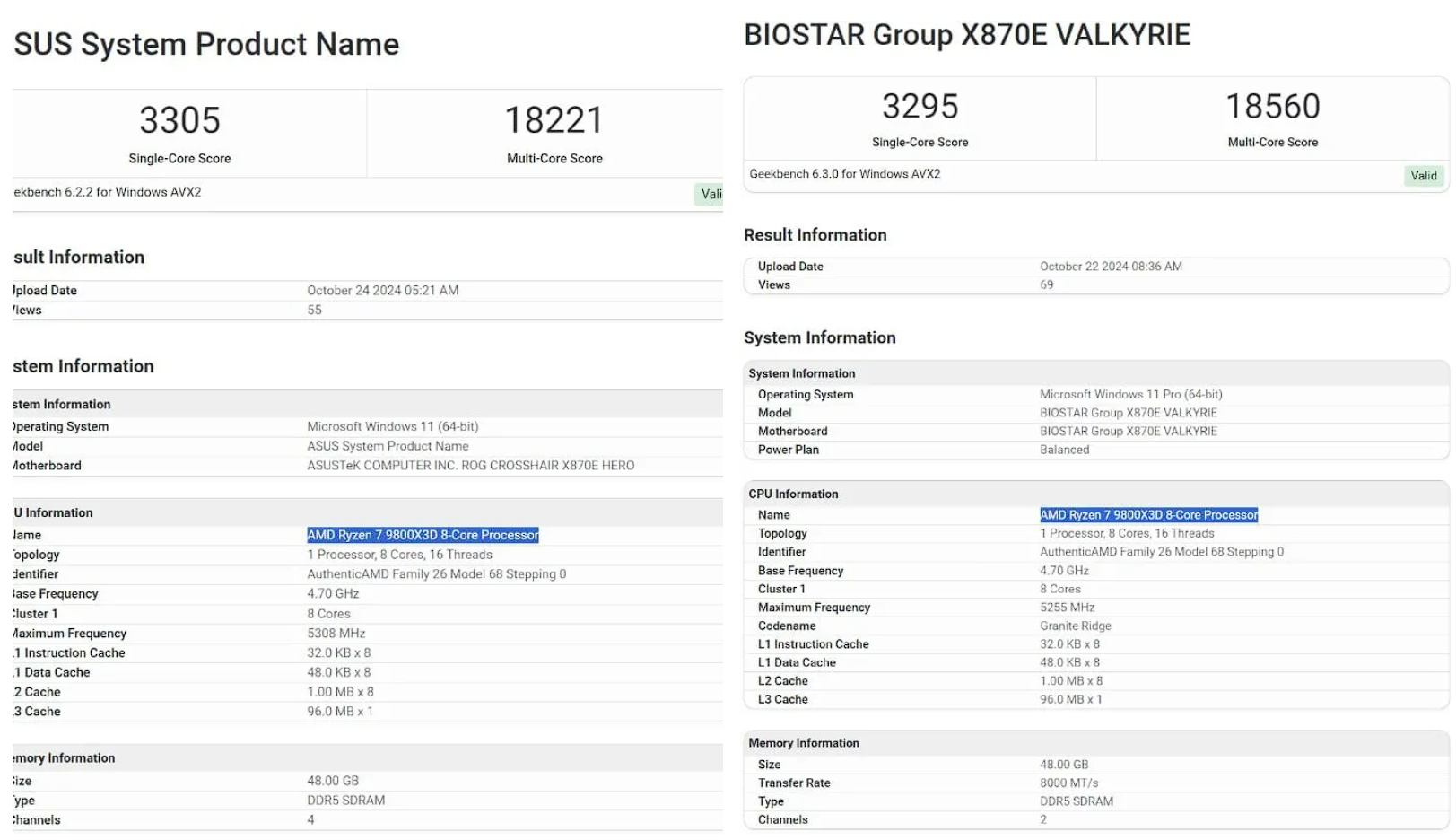This screenshot has width=1456, height=840.
Task: Click the Result Information heading in BIOSTAR panel
Action: point(815,235)
